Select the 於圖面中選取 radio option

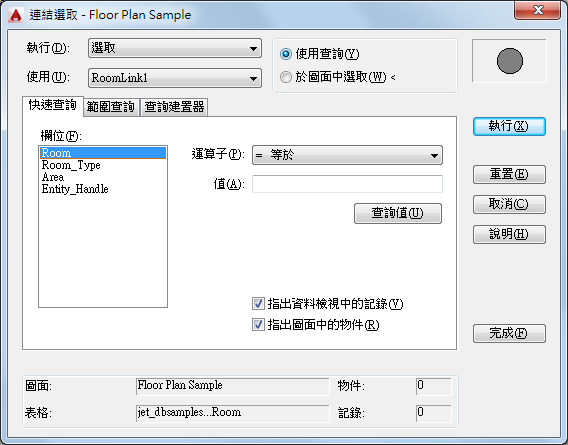tap(286, 77)
